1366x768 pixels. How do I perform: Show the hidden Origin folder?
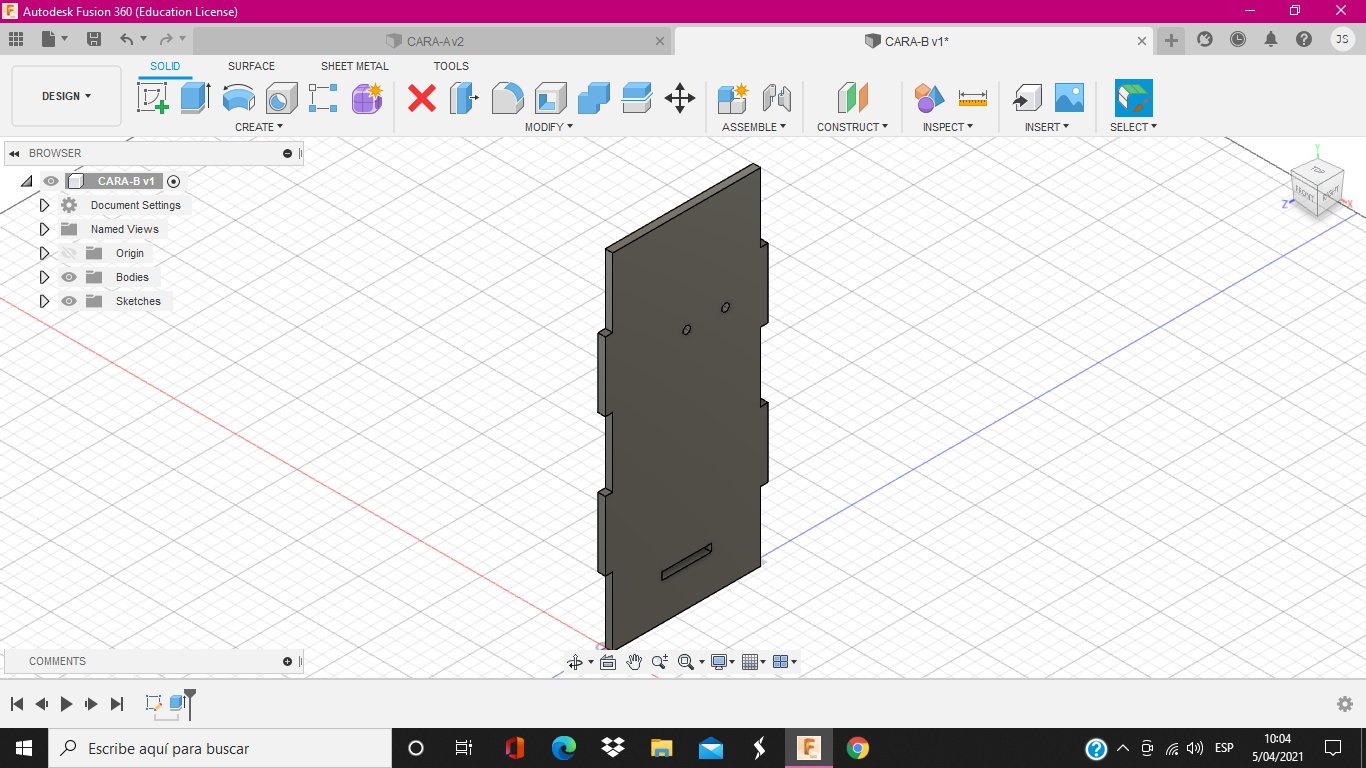click(x=69, y=253)
